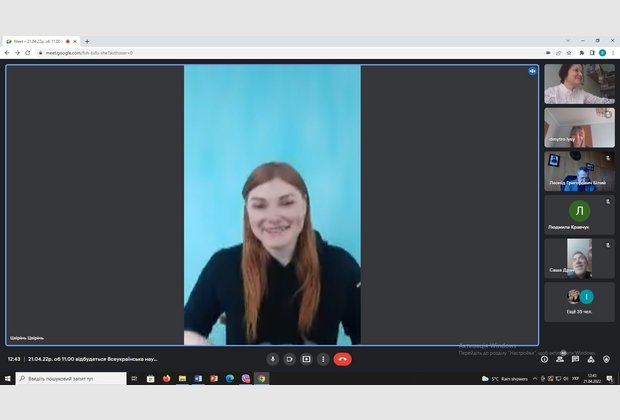Open a new browser tab
The image size is (620, 420).
[x=87, y=41]
